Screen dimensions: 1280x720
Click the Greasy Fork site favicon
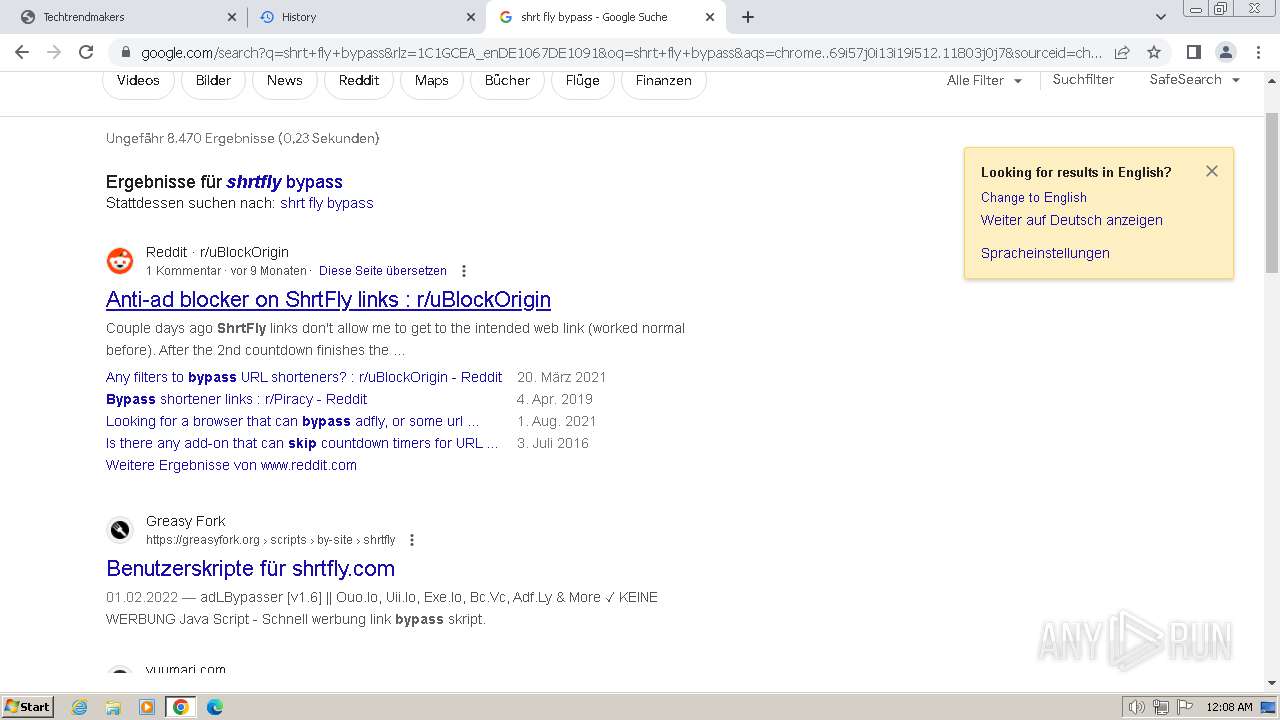pos(120,530)
